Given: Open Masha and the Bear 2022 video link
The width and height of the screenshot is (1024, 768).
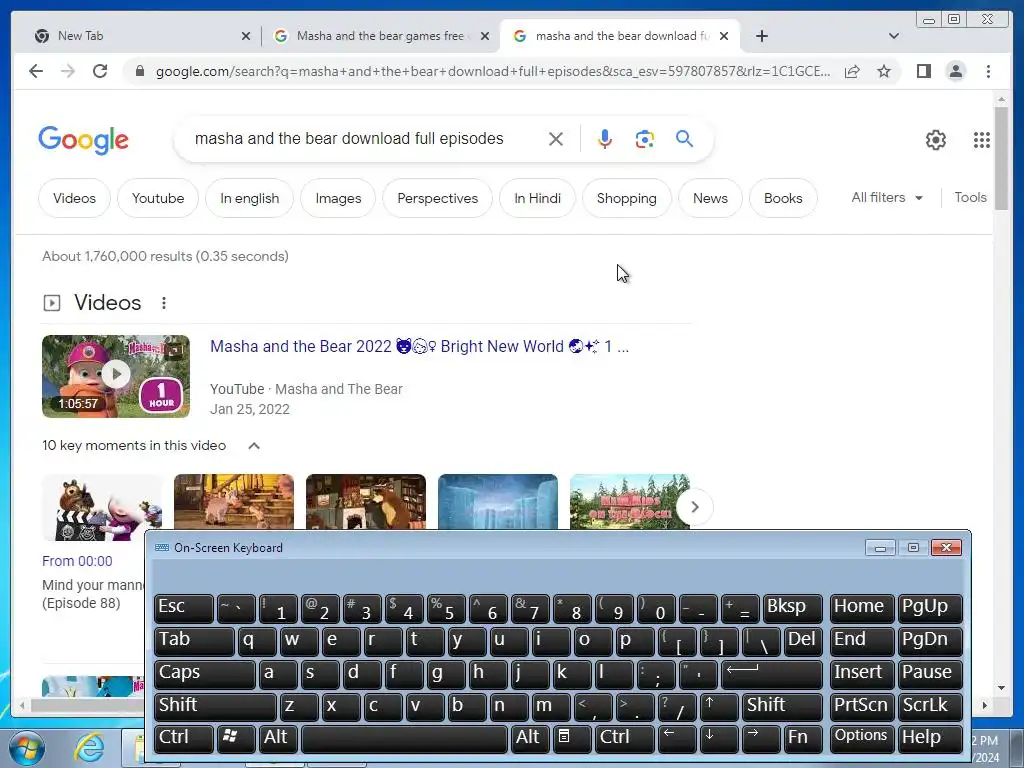Looking at the screenshot, I should coord(419,346).
